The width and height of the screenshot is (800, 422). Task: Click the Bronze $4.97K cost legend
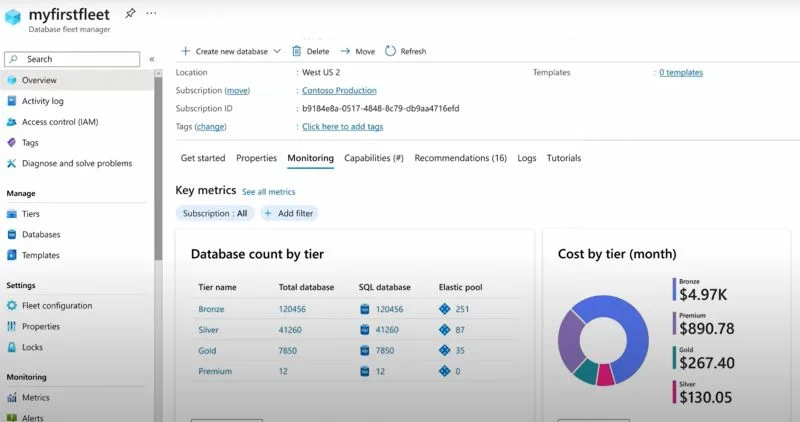[701, 289]
